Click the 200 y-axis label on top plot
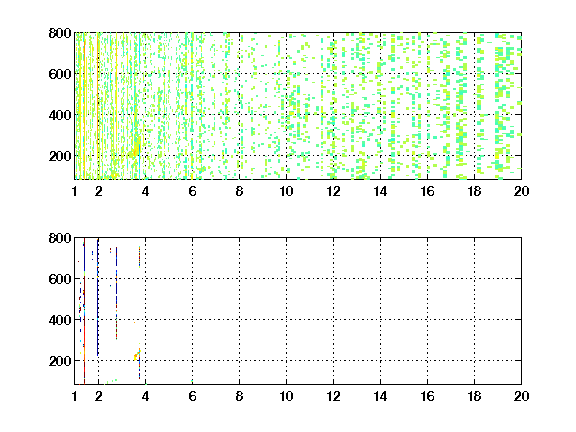 point(60,156)
